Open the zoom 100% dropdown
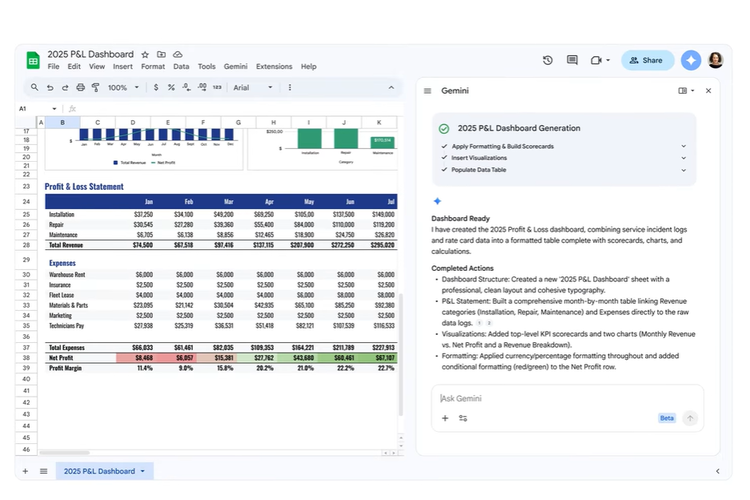 point(123,88)
